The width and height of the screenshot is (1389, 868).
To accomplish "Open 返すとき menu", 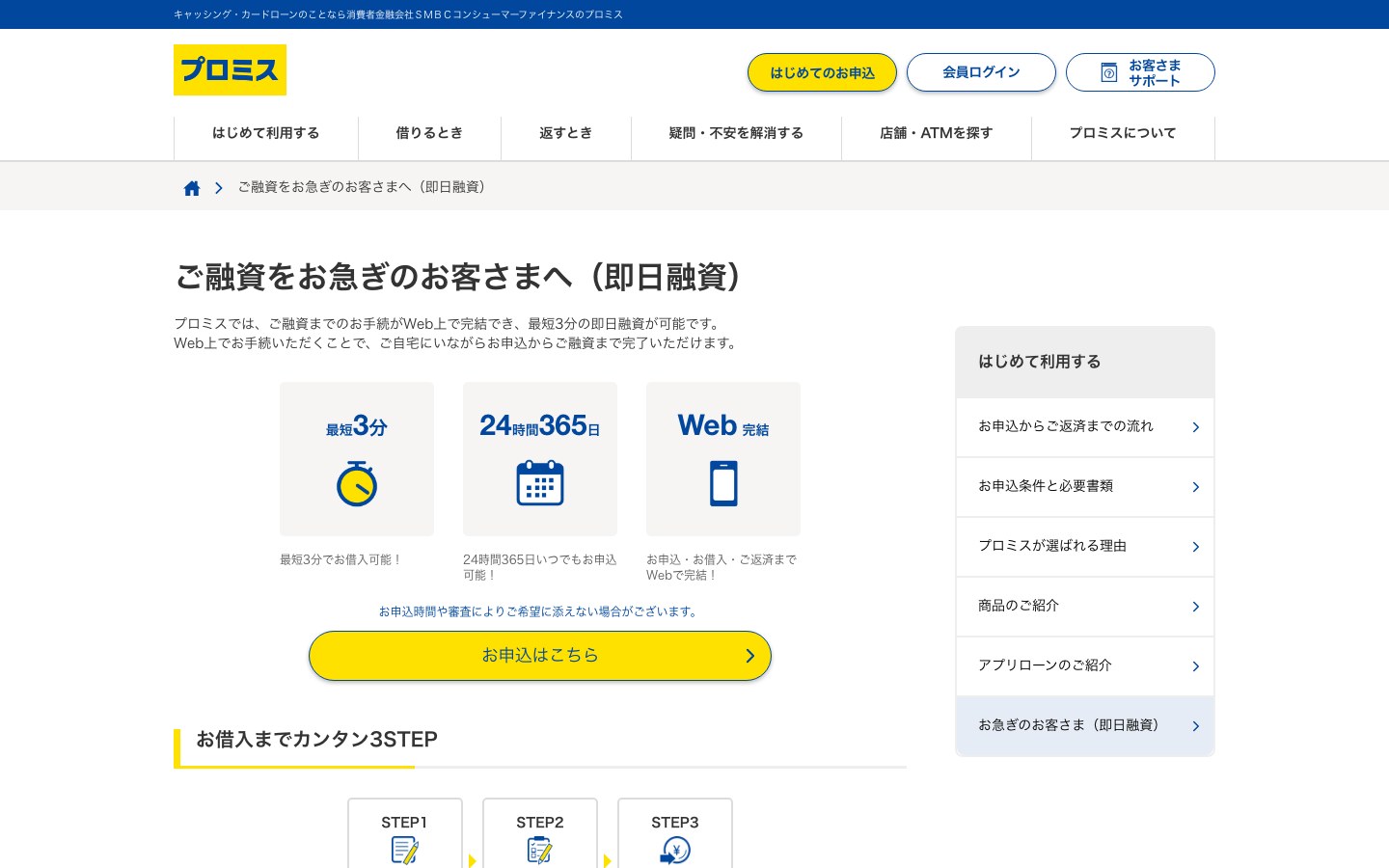I will [566, 134].
